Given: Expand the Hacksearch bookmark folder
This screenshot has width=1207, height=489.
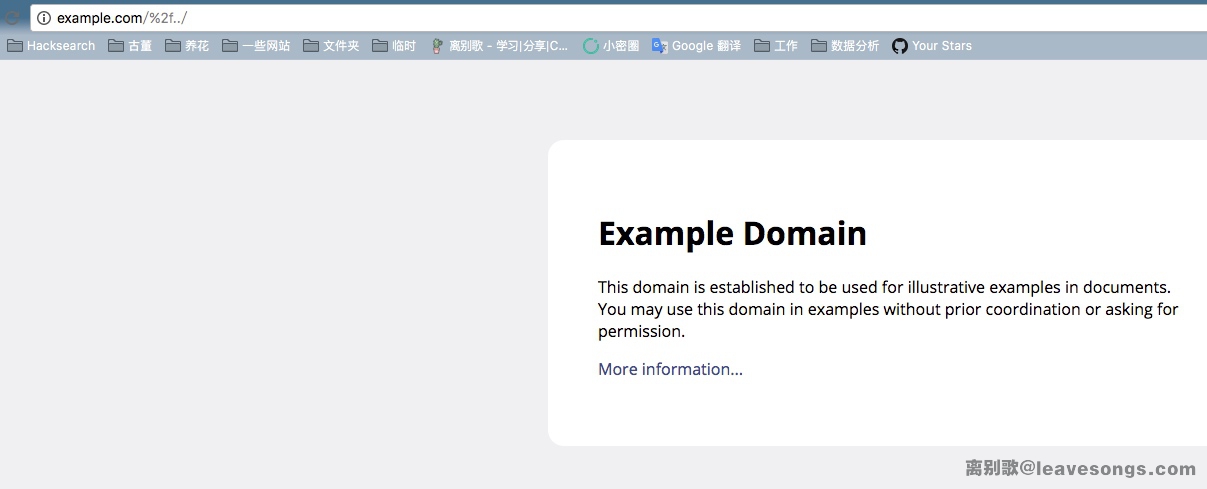Looking at the screenshot, I should (51, 46).
